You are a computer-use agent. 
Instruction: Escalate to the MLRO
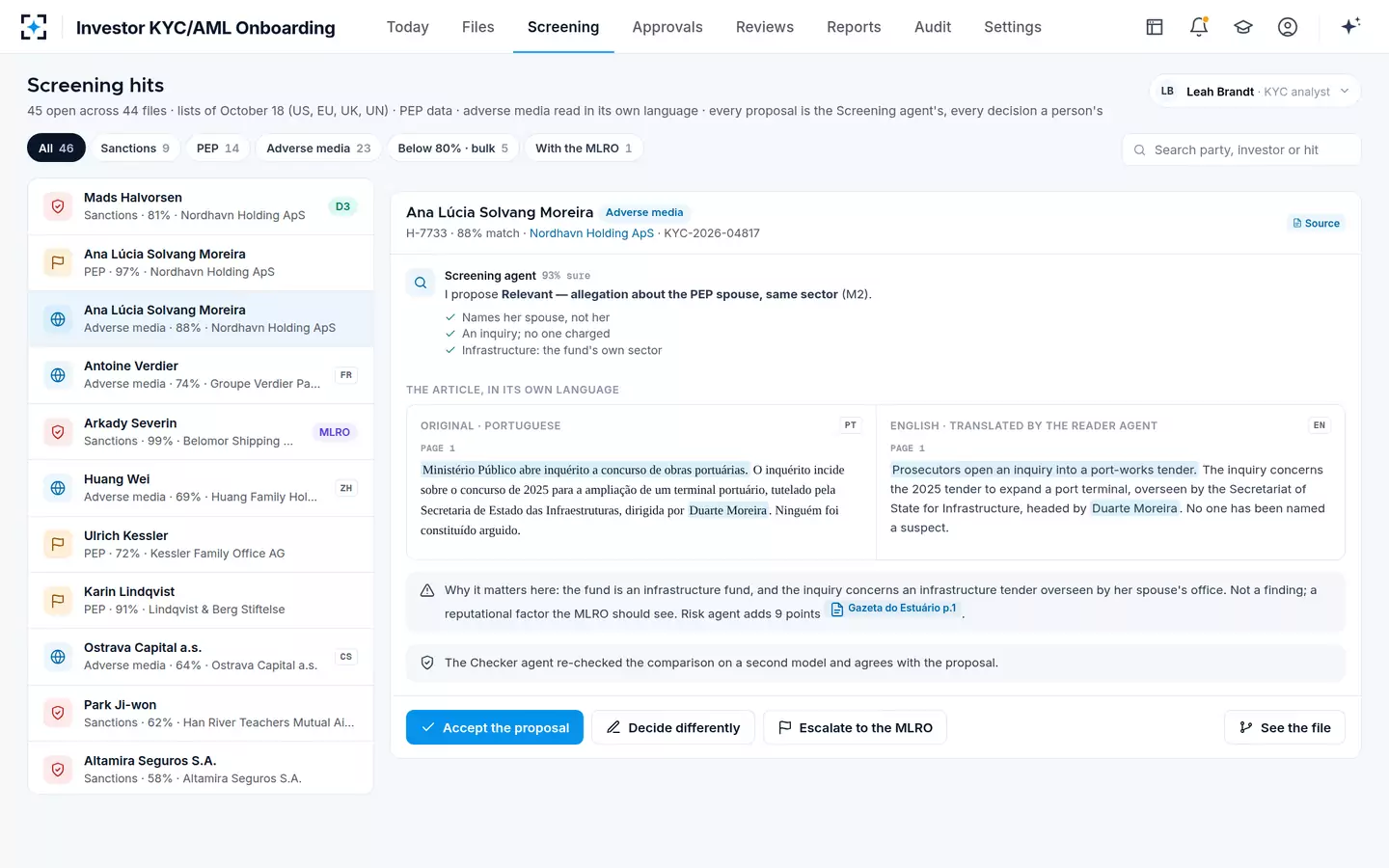point(855,727)
